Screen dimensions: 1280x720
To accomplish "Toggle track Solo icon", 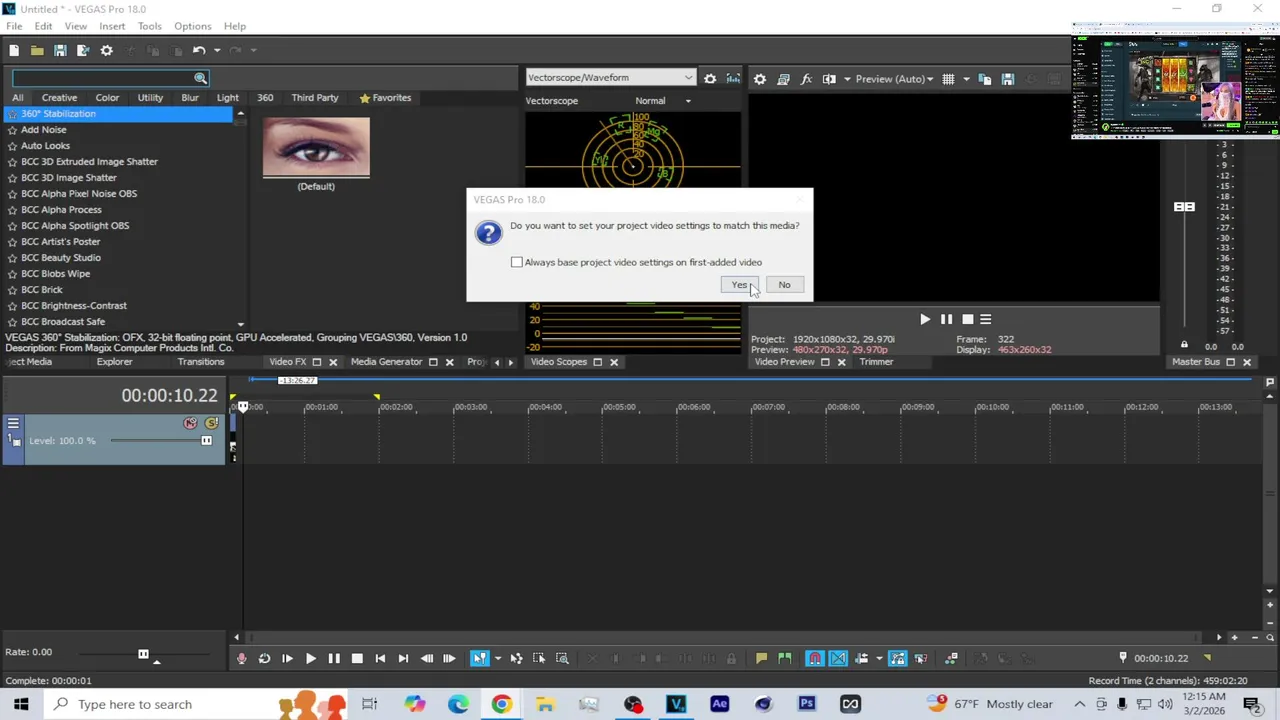I will pos(211,424).
